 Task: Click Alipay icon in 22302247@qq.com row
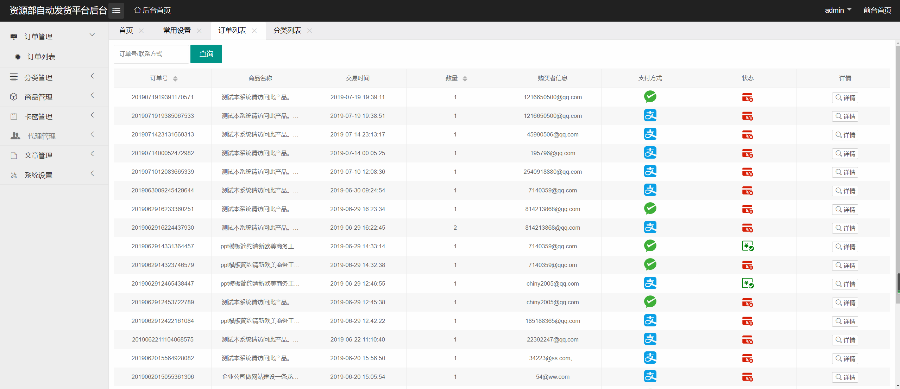click(650, 339)
